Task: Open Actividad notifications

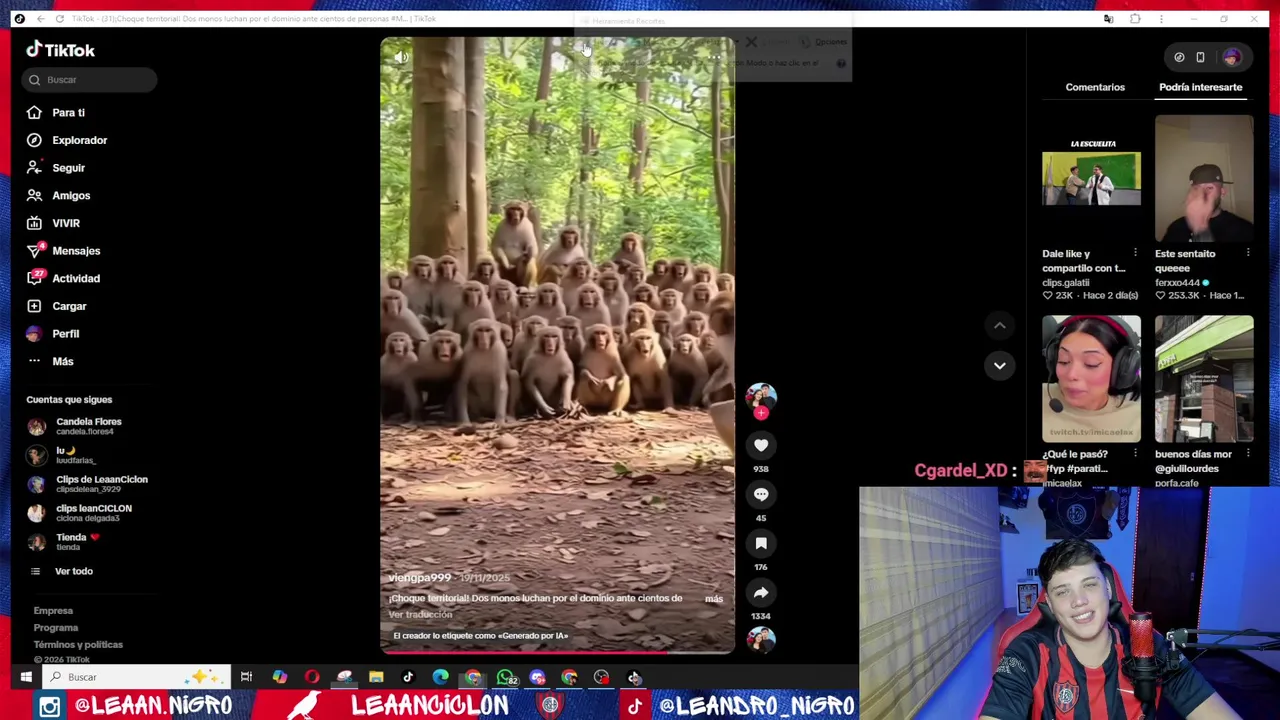Action: pyautogui.click(x=64, y=279)
